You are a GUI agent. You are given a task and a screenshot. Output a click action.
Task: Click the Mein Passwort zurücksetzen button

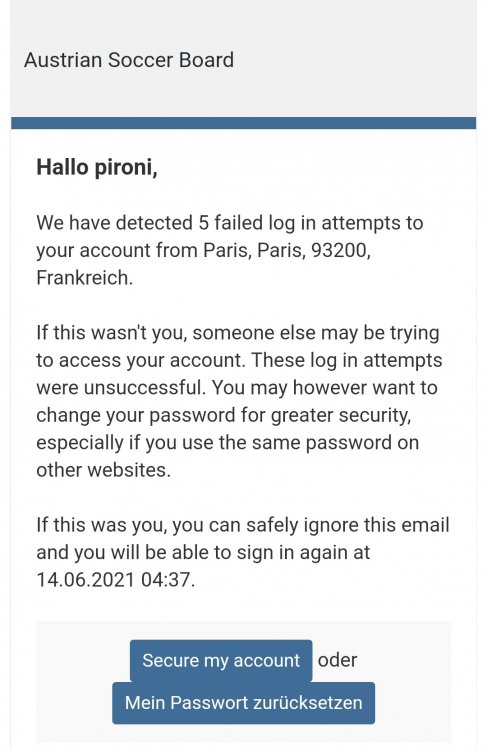(244, 703)
